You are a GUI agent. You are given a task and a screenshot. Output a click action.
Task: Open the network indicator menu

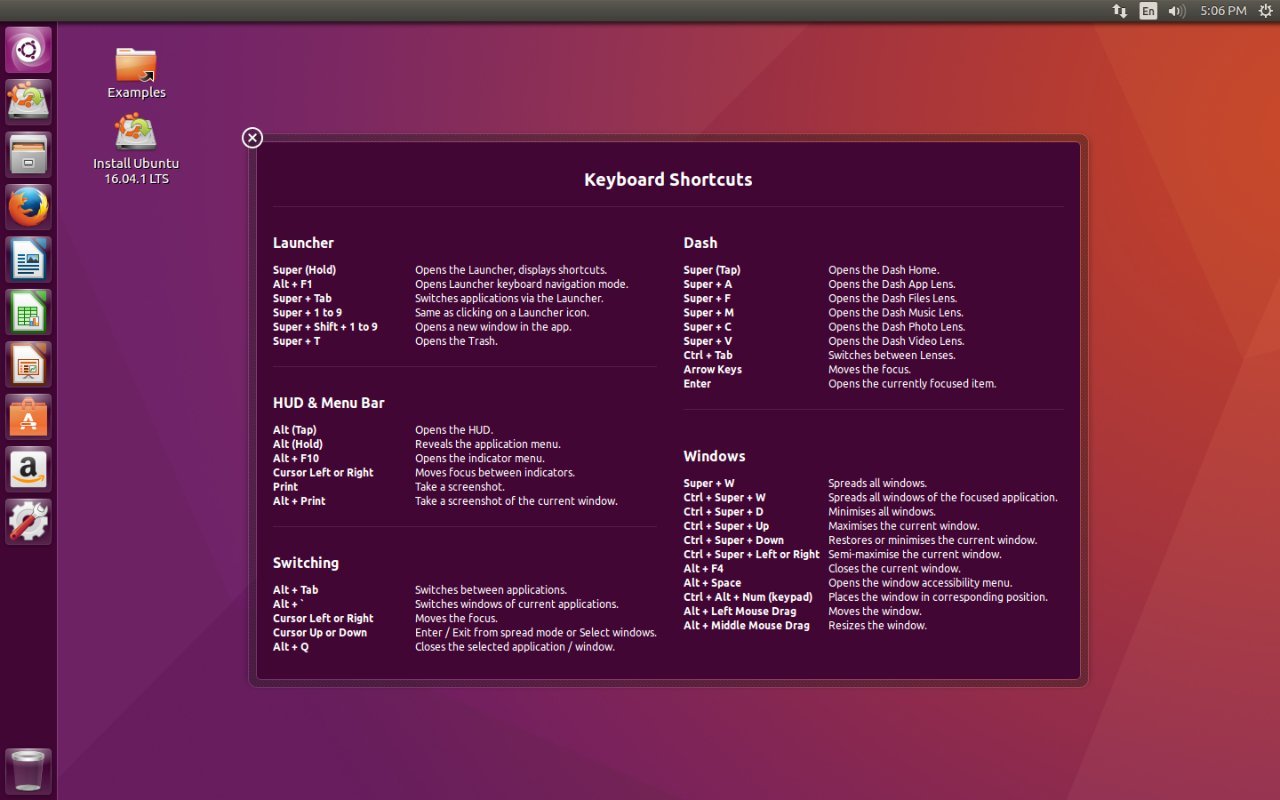coord(1119,11)
